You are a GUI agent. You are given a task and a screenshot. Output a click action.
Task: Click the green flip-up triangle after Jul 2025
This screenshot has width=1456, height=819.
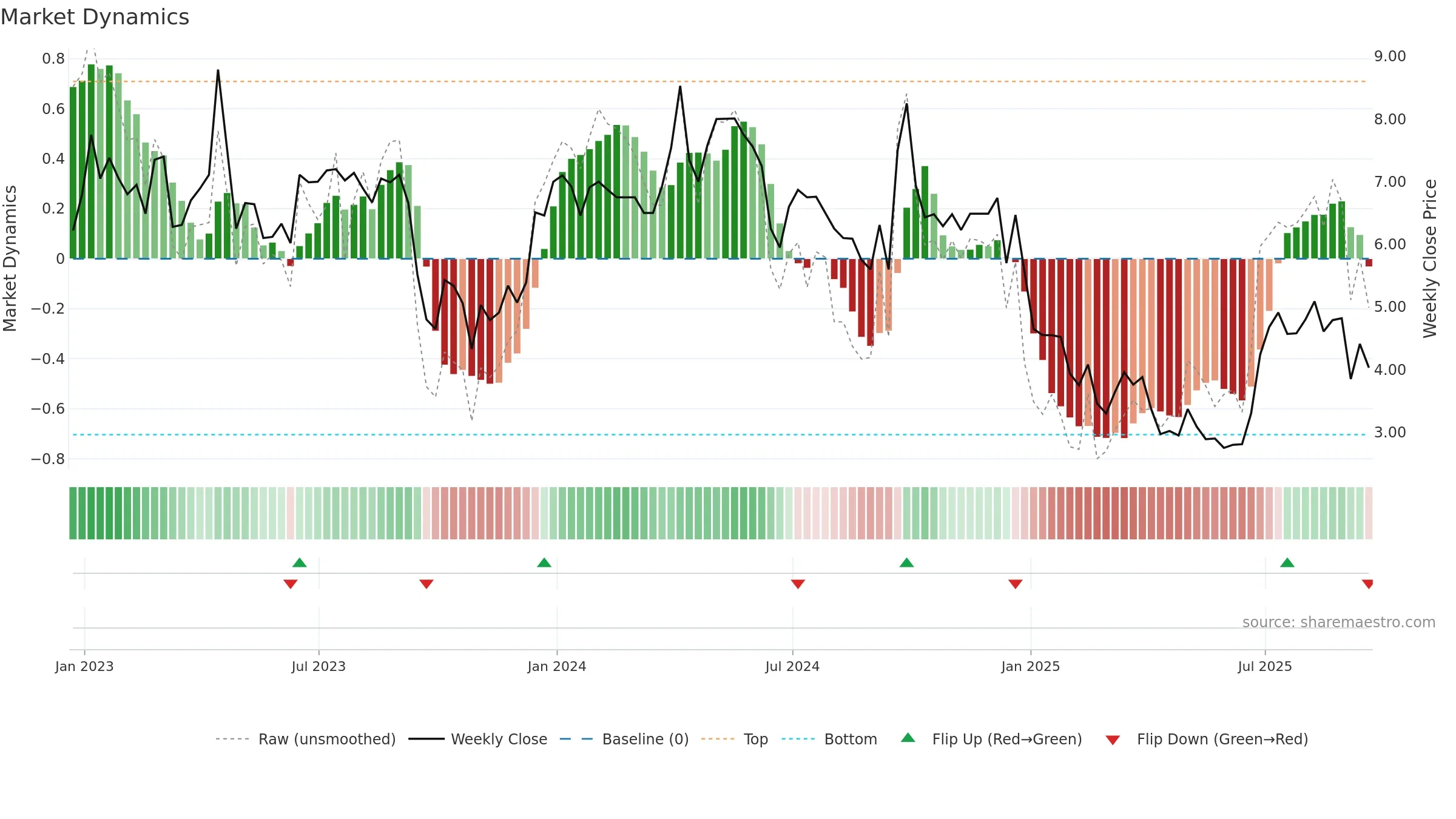1287,562
